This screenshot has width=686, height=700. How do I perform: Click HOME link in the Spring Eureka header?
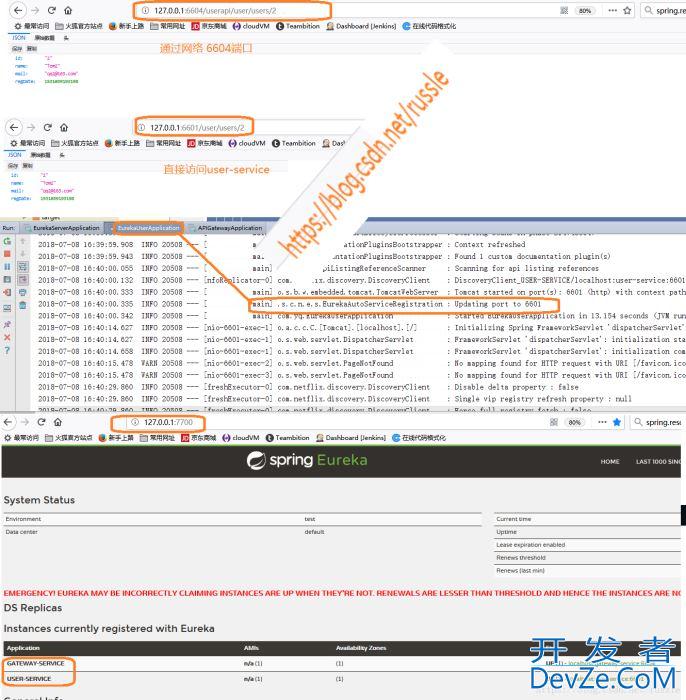pos(610,462)
